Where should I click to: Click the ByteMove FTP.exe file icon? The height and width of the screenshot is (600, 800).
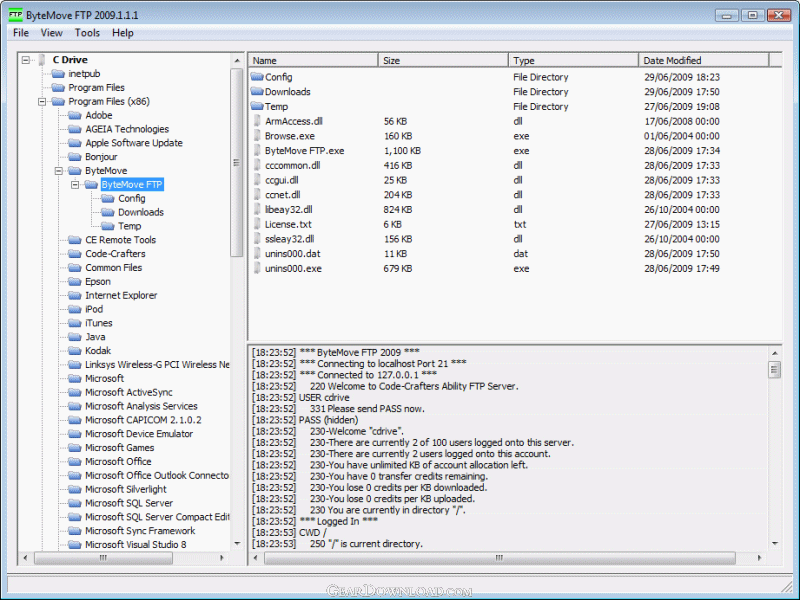pyautogui.click(x=257, y=151)
